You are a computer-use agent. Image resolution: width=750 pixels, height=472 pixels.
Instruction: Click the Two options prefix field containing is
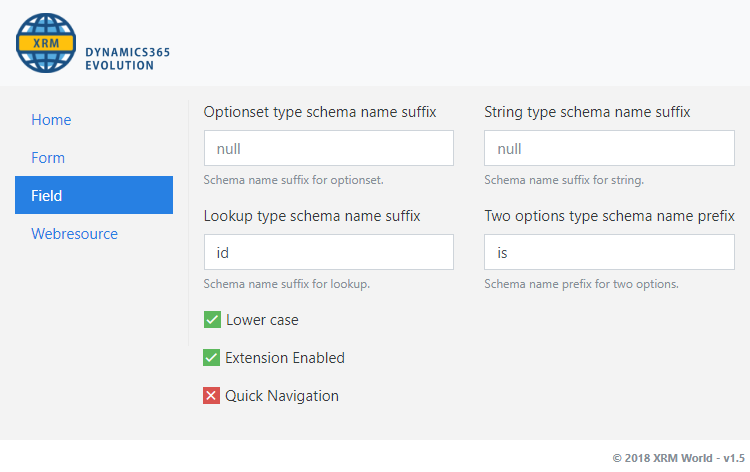tap(609, 252)
